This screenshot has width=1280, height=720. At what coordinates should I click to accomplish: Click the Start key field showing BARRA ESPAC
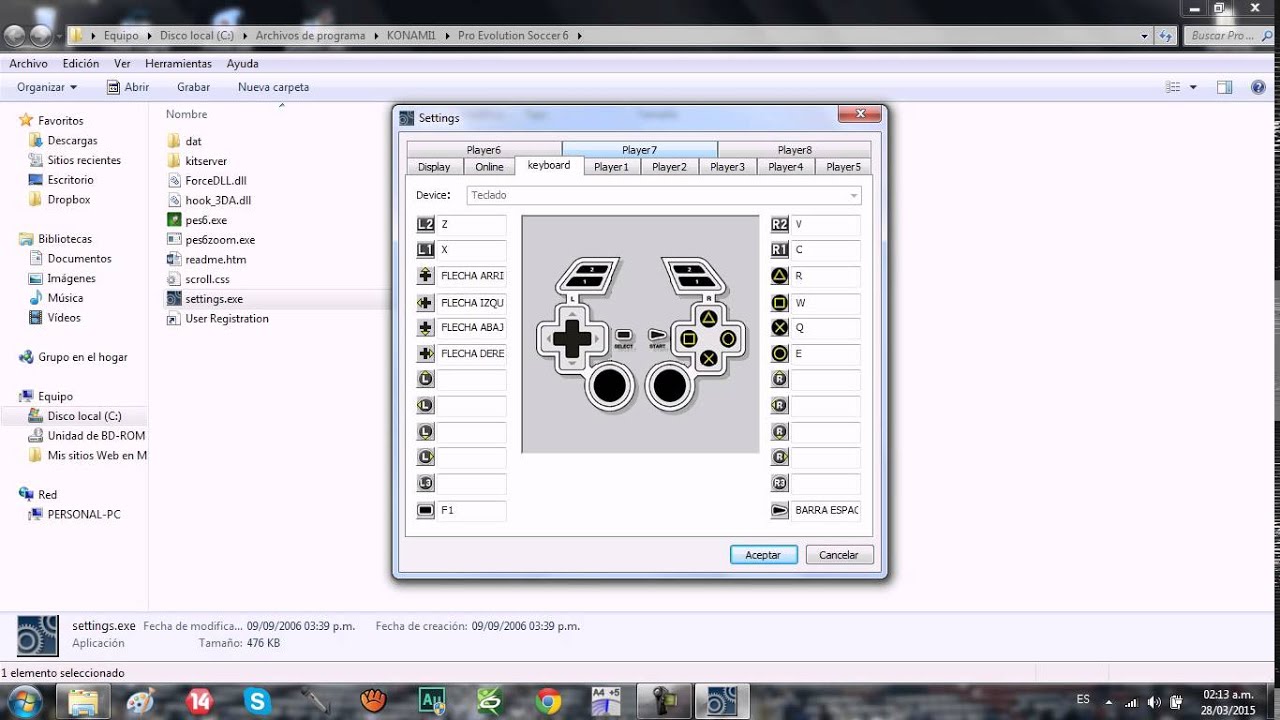(826, 510)
